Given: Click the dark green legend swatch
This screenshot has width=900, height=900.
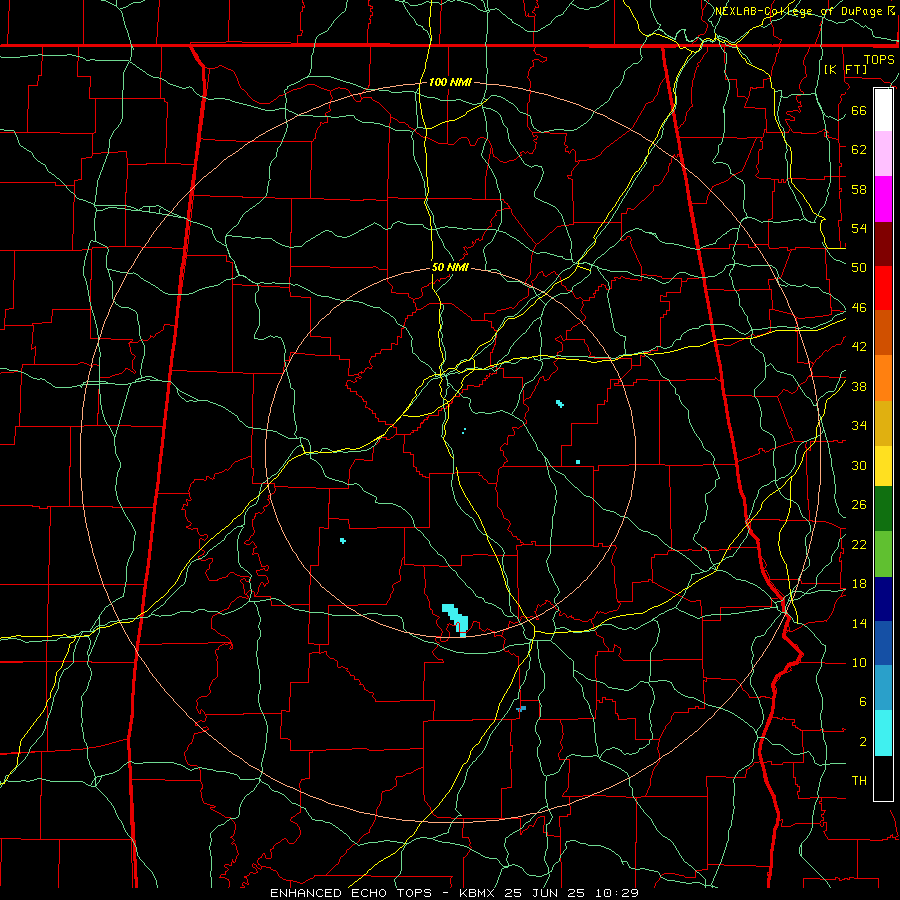Looking at the screenshot, I should (883, 509).
